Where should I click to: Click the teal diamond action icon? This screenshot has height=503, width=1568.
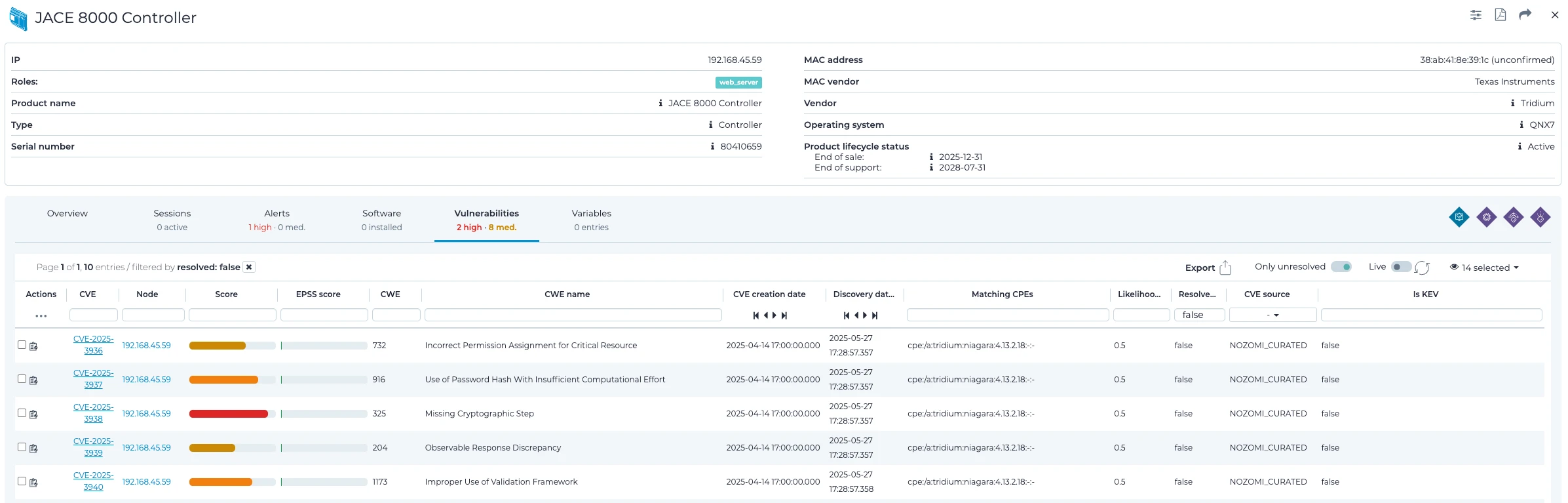coord(1459,217)
